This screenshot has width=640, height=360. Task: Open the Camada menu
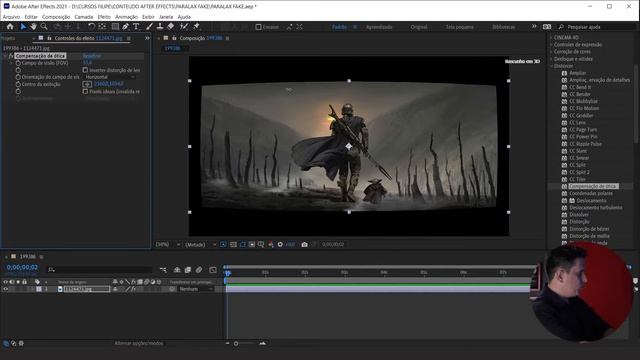[x=84, y=17]
